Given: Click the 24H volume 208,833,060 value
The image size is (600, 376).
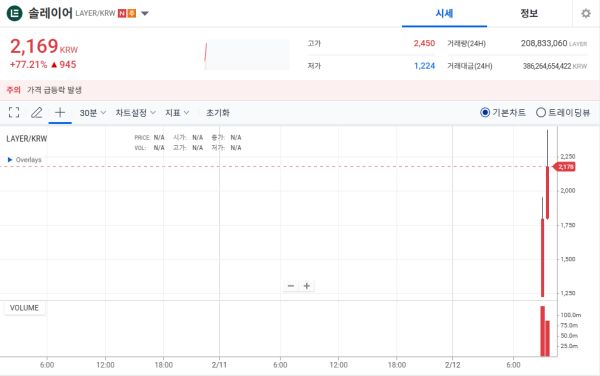Looking at the screenshot, I should (544, 43).
